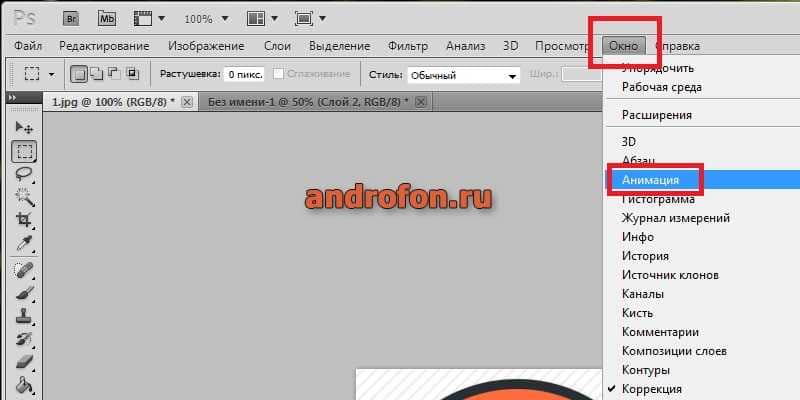The height and width of the screenshot is (400, 800).
Task: Open the Слои menu
Action: 277,46
